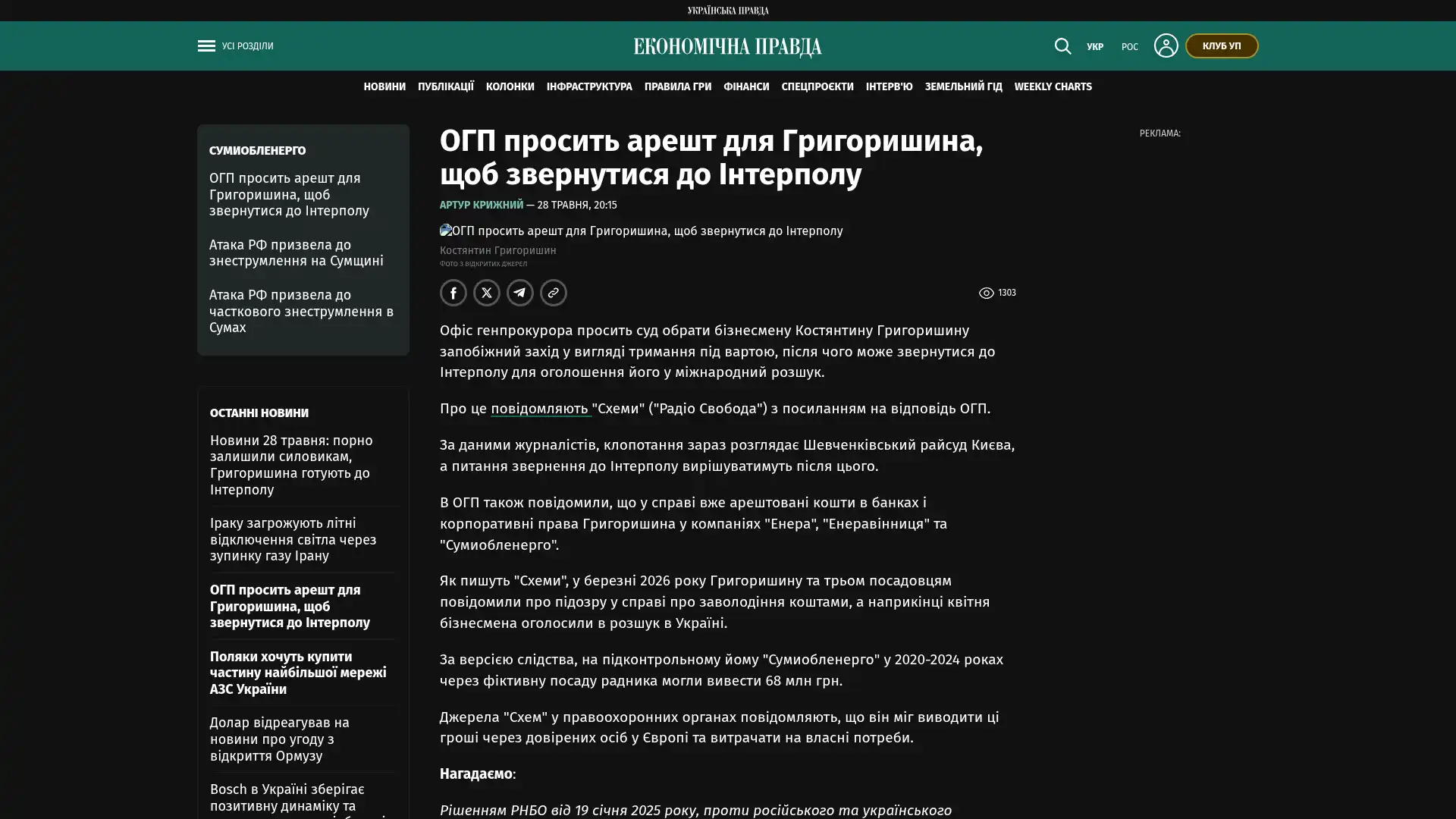
Task: Open the hamburger menu icon for all sections
Action: tap(206, 46)
